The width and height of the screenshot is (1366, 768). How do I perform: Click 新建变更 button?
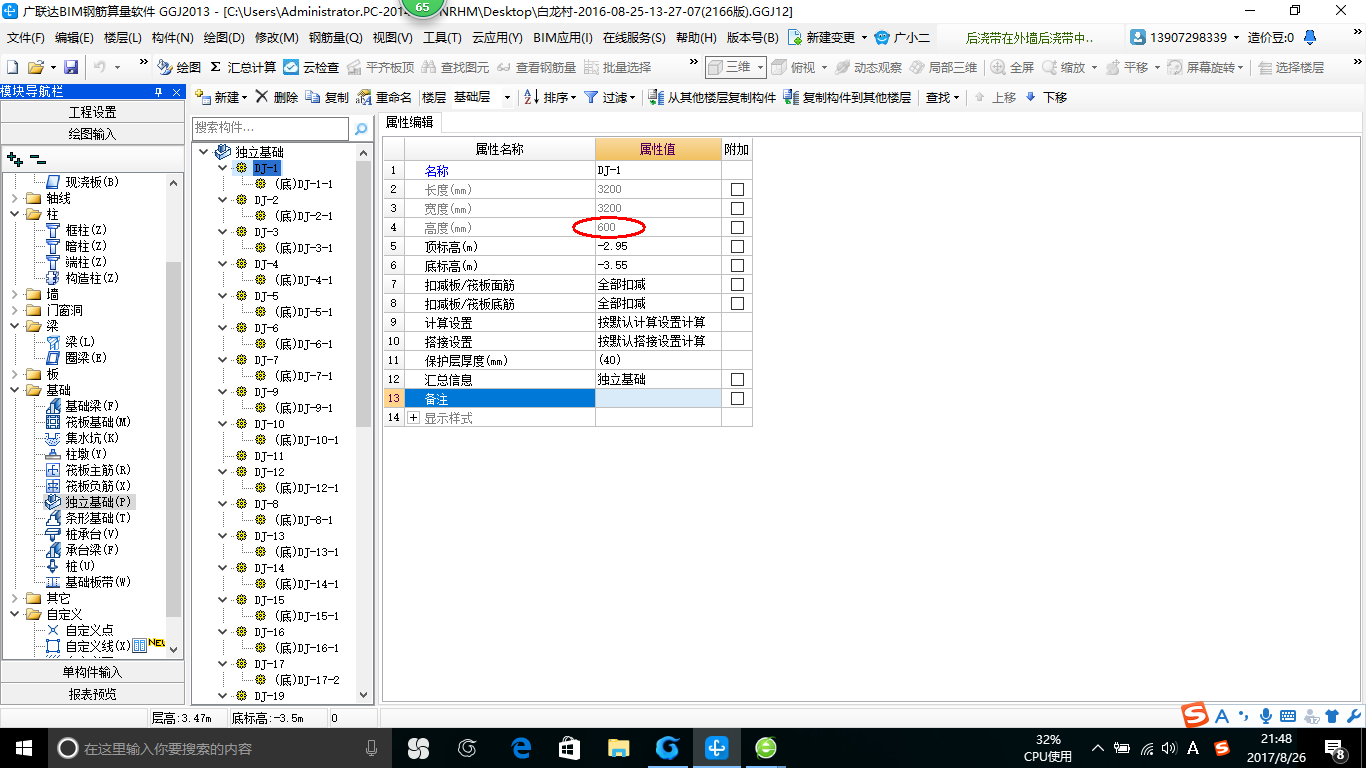click(826, 38)
